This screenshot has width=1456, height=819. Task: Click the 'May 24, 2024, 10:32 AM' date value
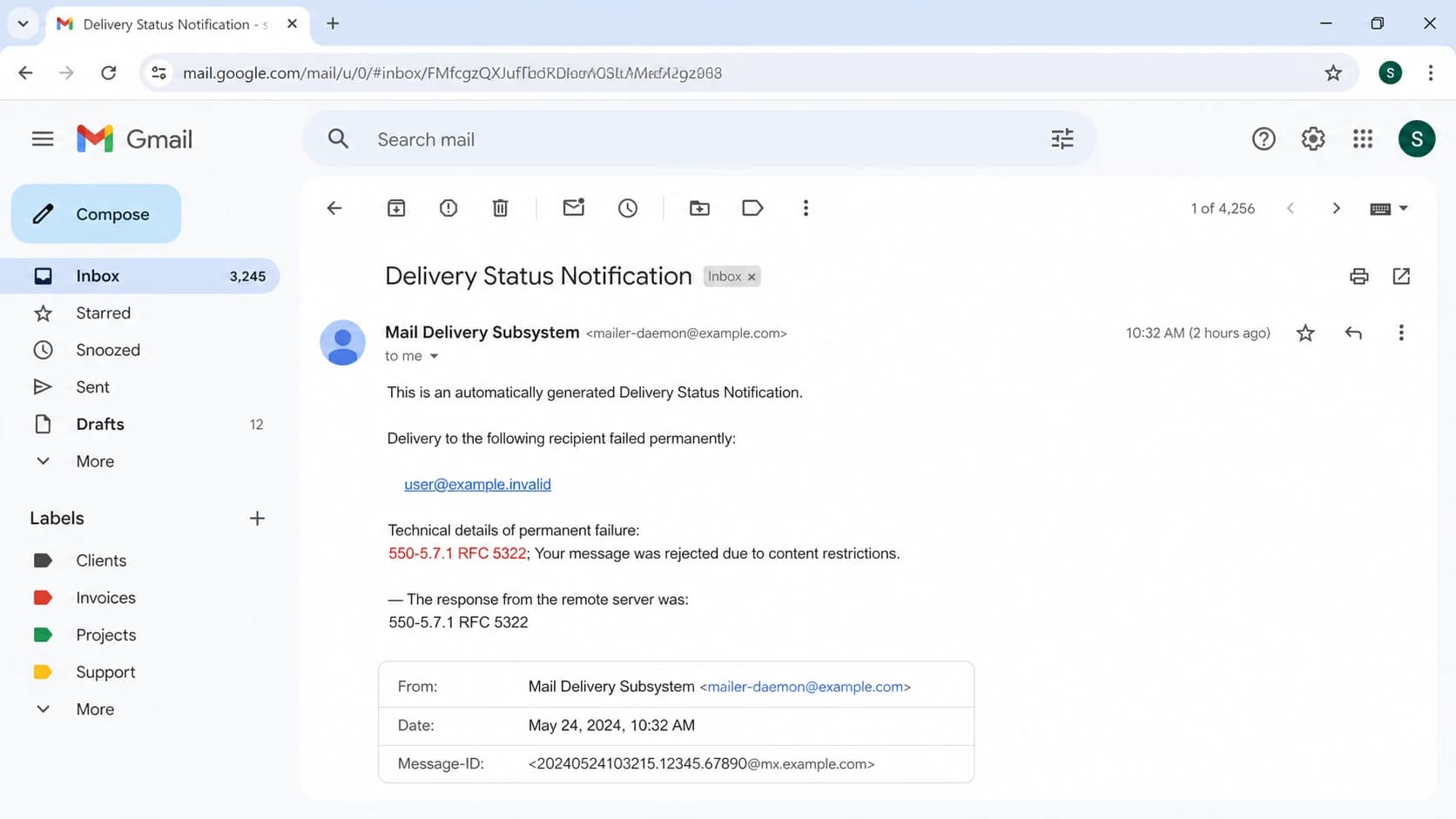tap(611, 726)
